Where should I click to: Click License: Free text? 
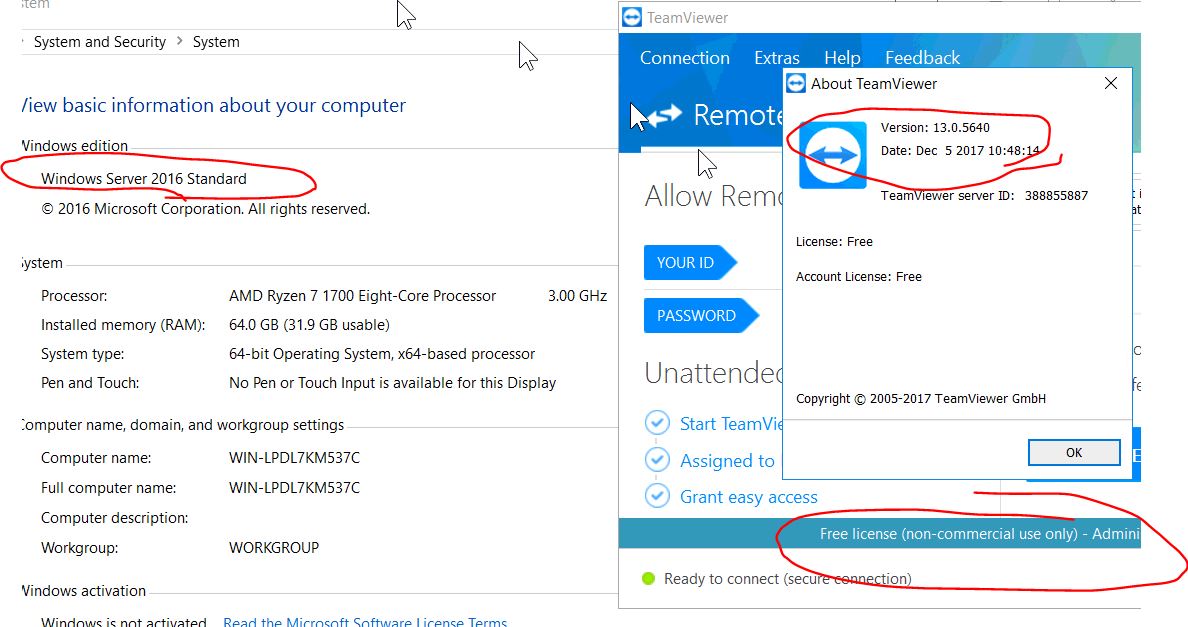coord(834,242)
